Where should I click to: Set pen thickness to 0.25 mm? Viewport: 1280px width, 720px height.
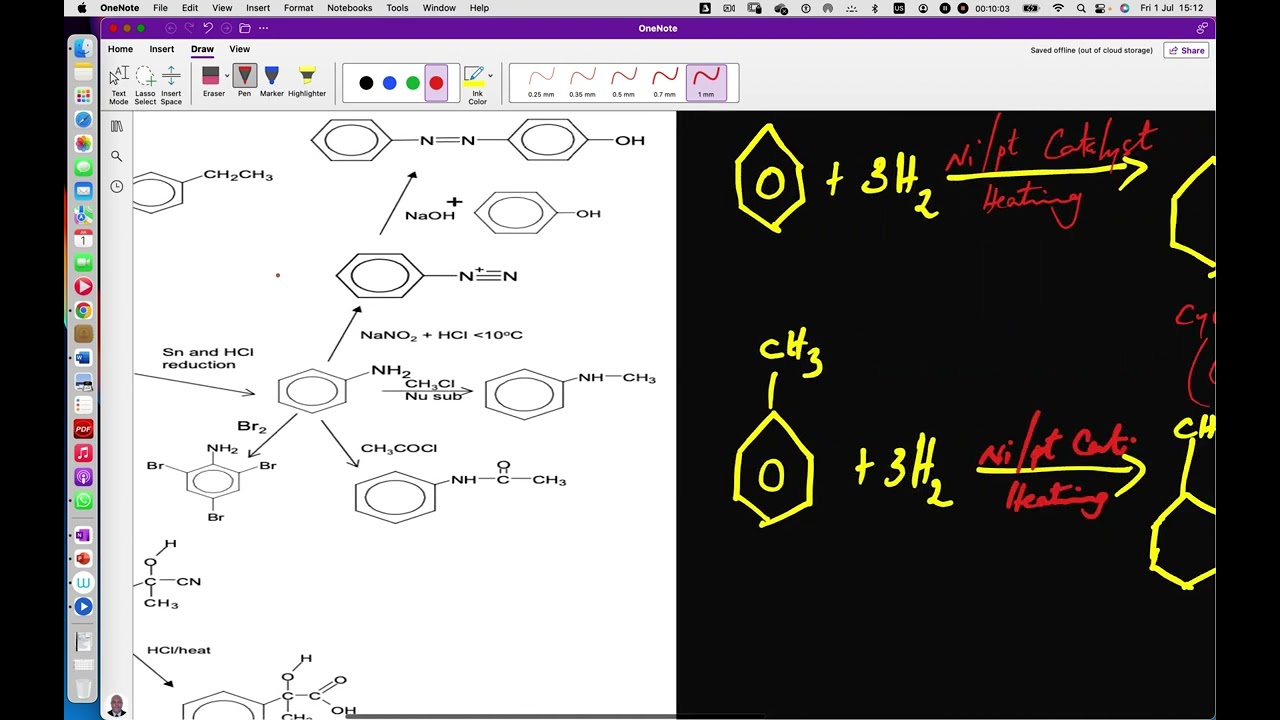pos(541,82)
